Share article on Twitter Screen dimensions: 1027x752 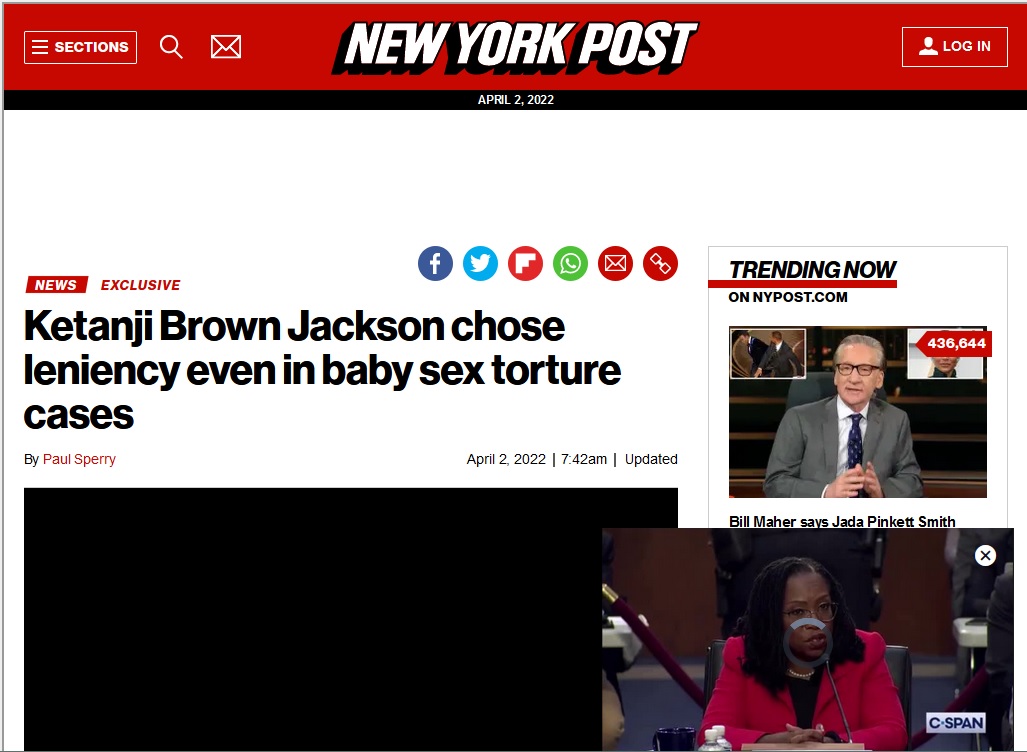(x=480, y=263)
